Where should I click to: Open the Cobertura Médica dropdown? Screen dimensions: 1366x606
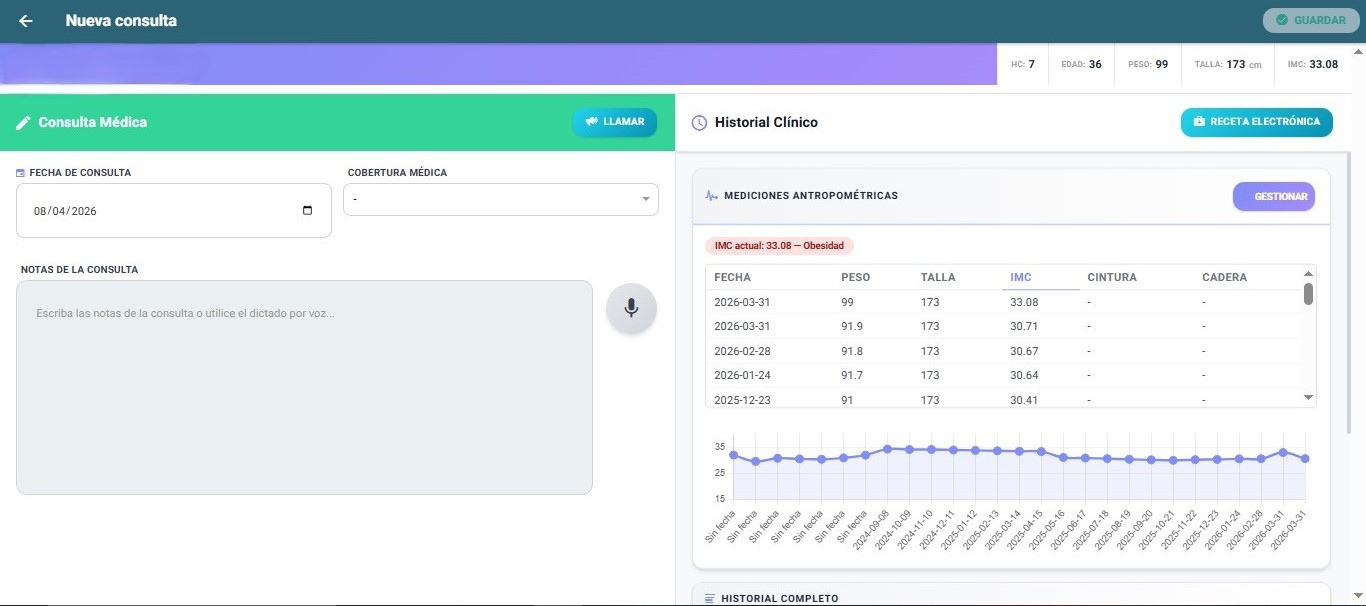point(501,200)
